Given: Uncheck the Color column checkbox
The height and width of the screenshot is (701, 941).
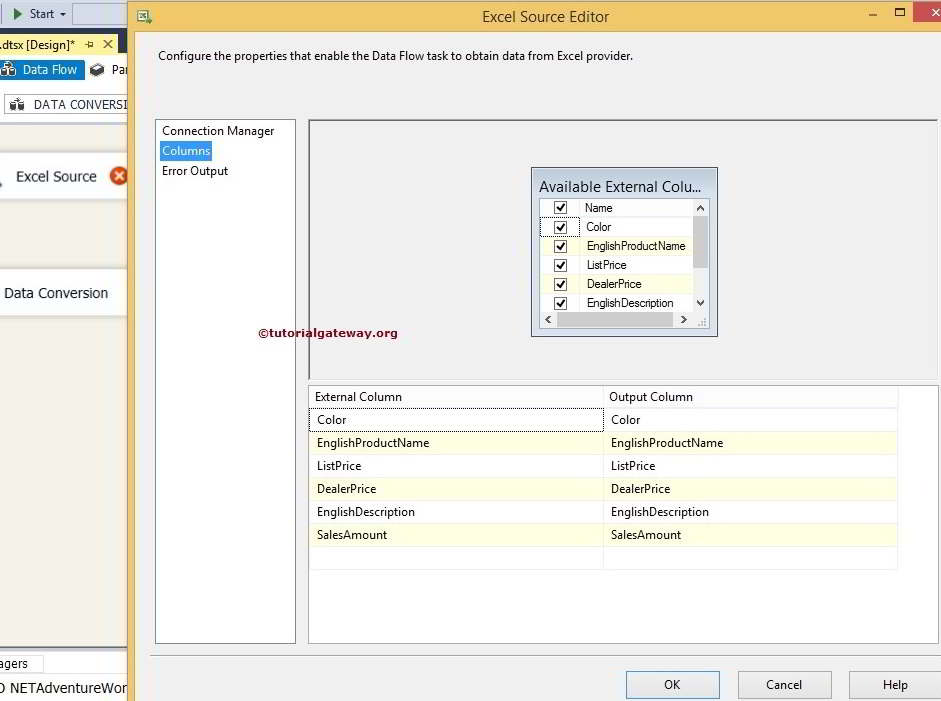Looking at the screenshot, I should click(560, 227).
